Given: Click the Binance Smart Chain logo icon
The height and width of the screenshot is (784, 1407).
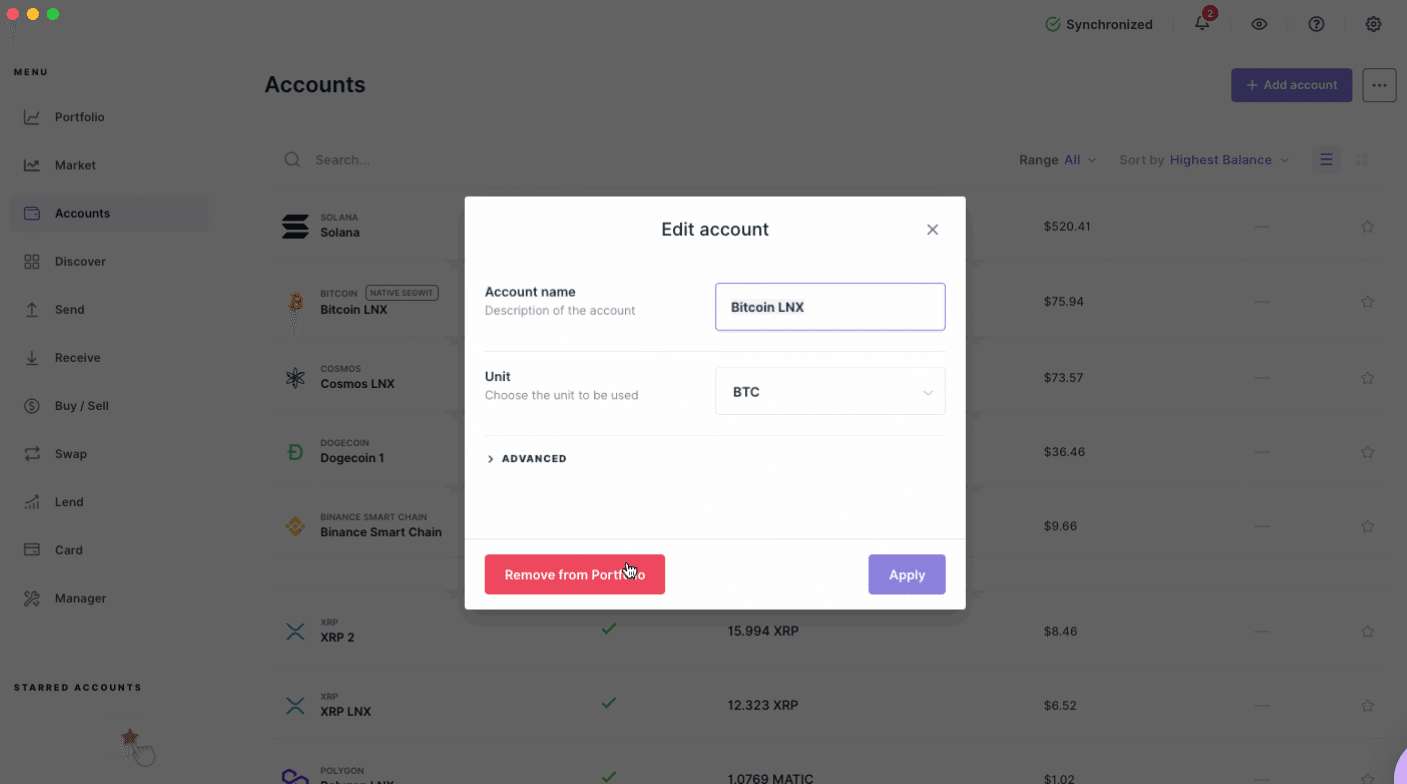Looking at the screenshot, I should pos(295,526).
